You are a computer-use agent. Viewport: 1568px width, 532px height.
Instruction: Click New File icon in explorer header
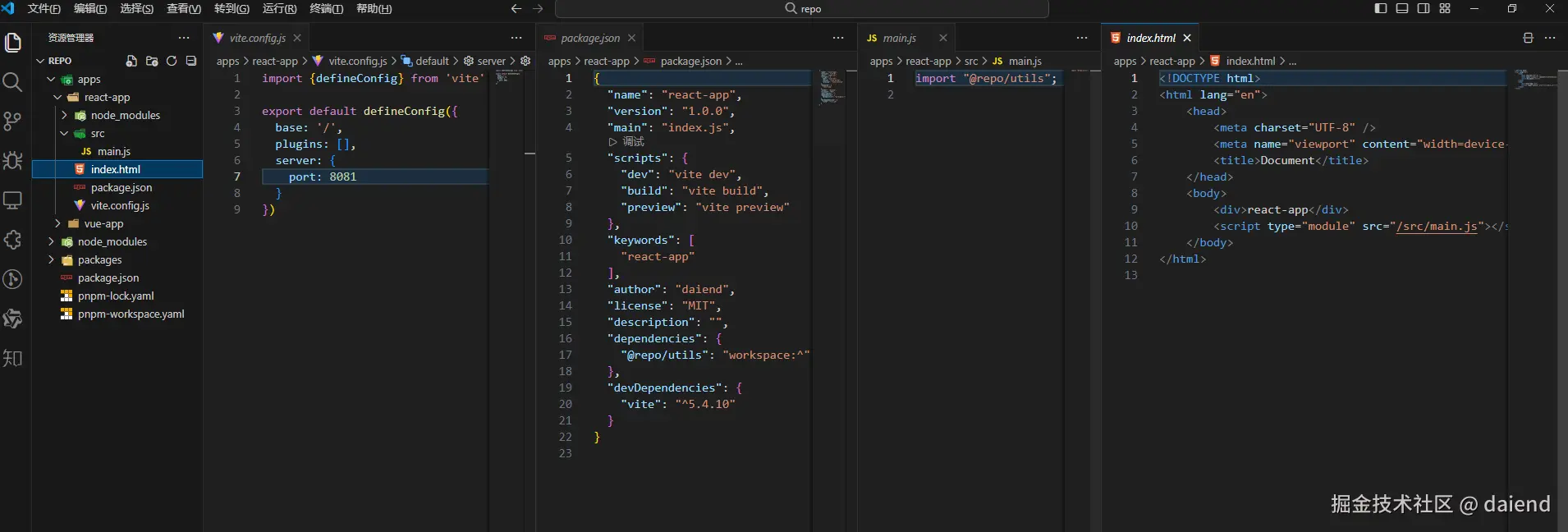[x=131, y=61]
